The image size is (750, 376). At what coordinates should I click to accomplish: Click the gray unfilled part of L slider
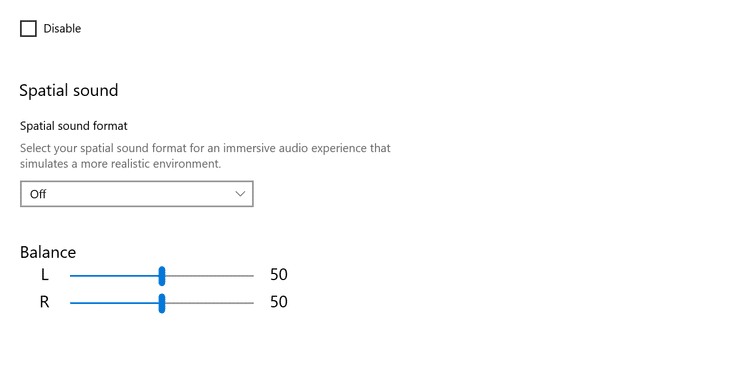209,276
